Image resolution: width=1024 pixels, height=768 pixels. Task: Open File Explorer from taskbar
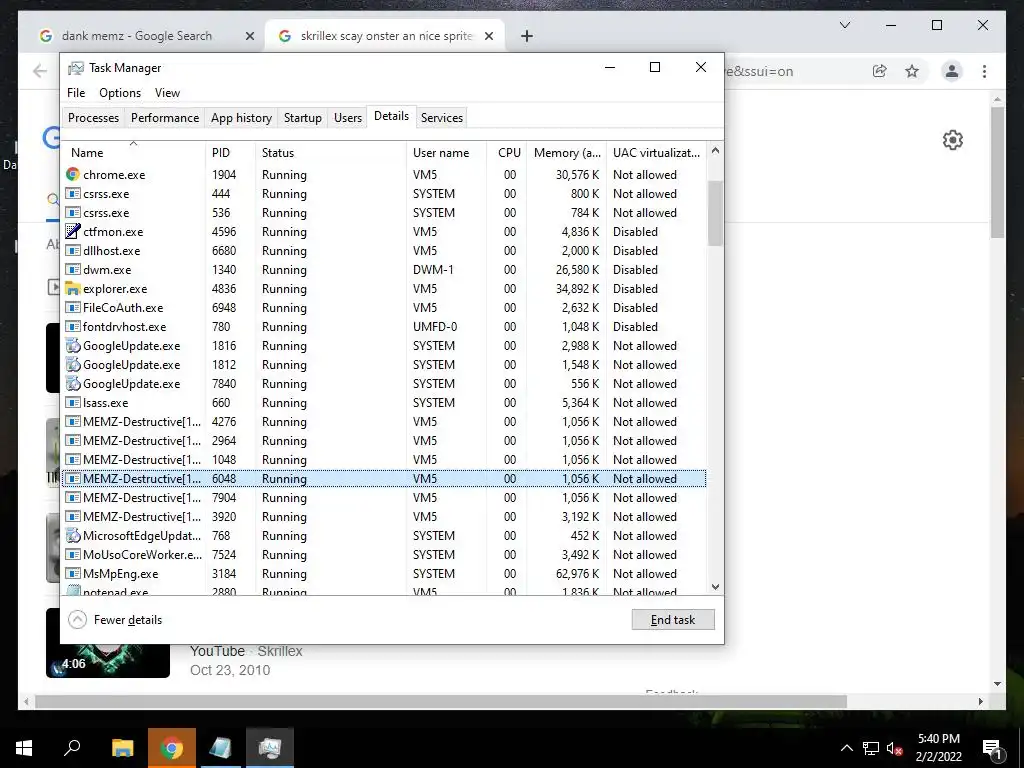click(122, 748)
